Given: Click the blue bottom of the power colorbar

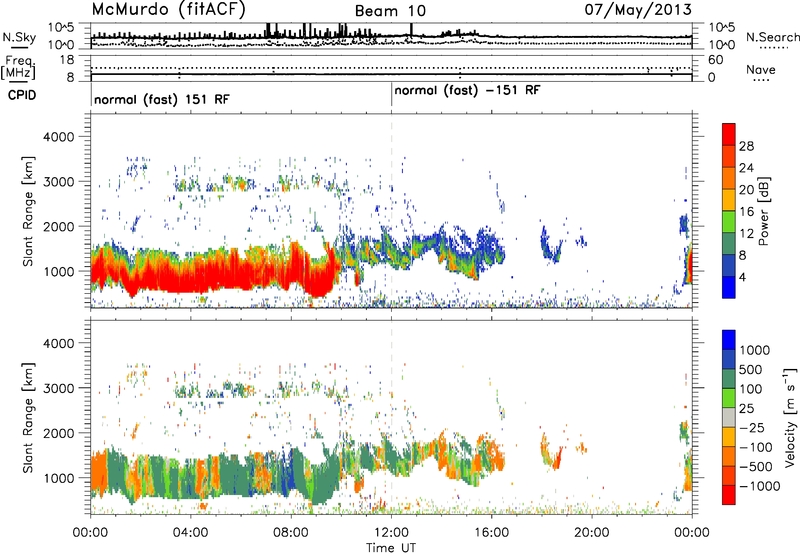Looking at the screenshot, I should (729, 287).
